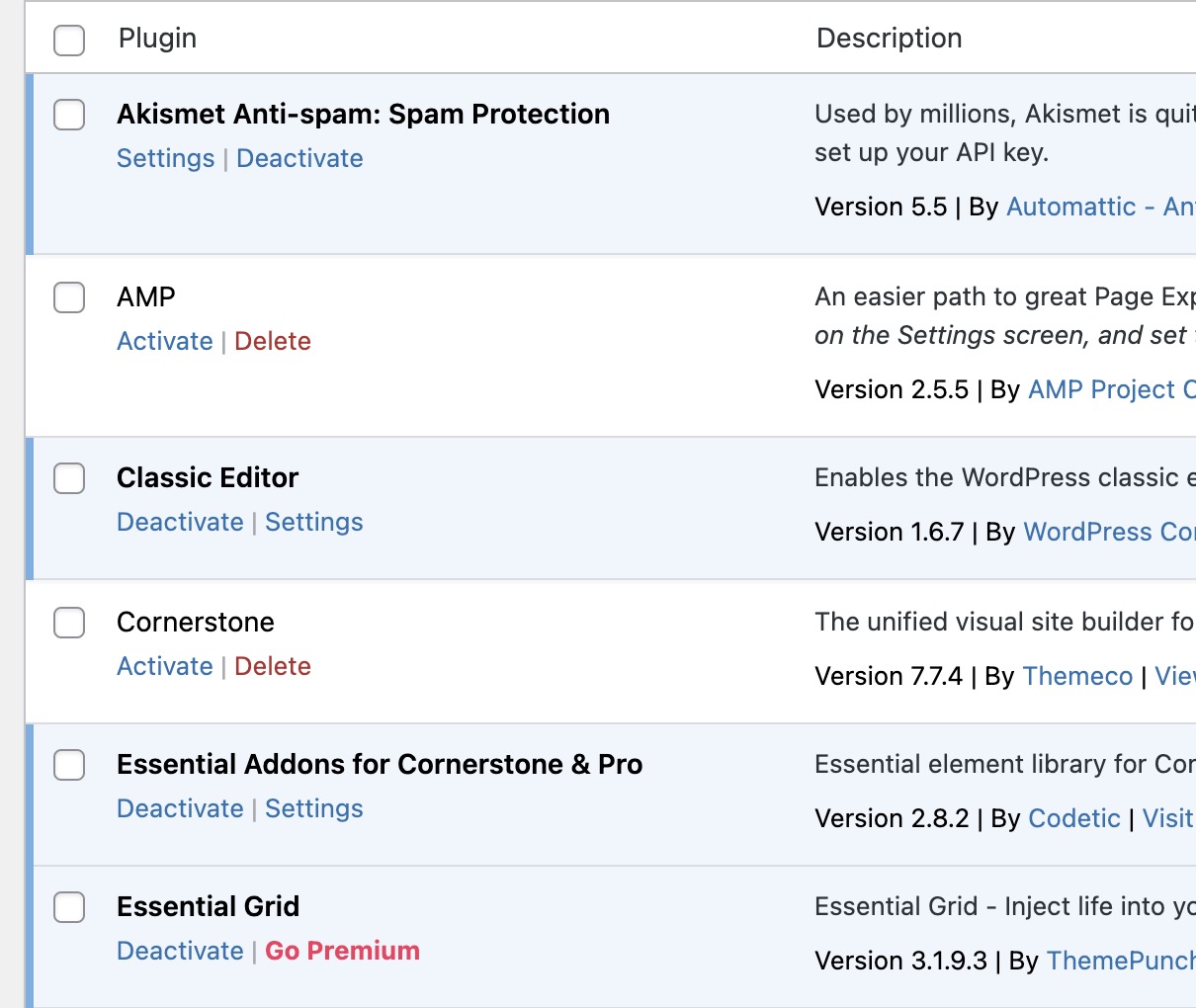Viewport: 1196px width, 1008px height.
Task: Deactivate Essential Addons for Cornerstone
Action: pos(180,808)
